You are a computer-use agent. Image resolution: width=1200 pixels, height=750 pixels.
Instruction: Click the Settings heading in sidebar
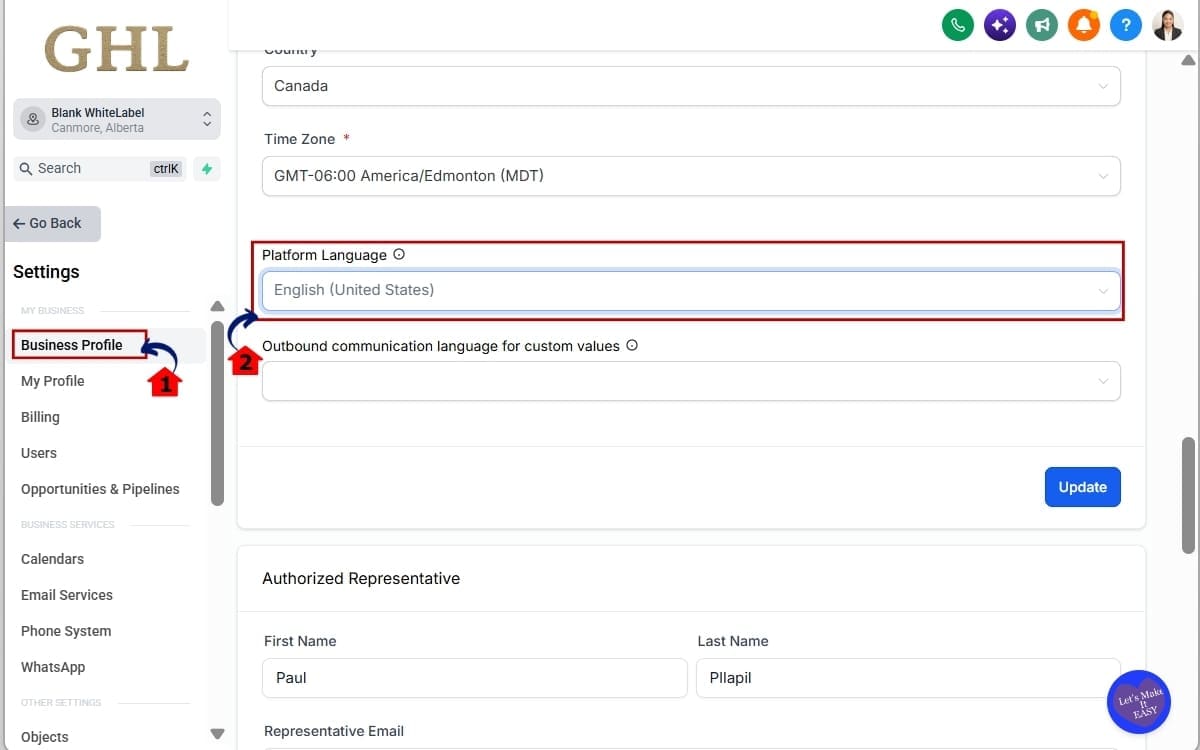pos(46,272)
